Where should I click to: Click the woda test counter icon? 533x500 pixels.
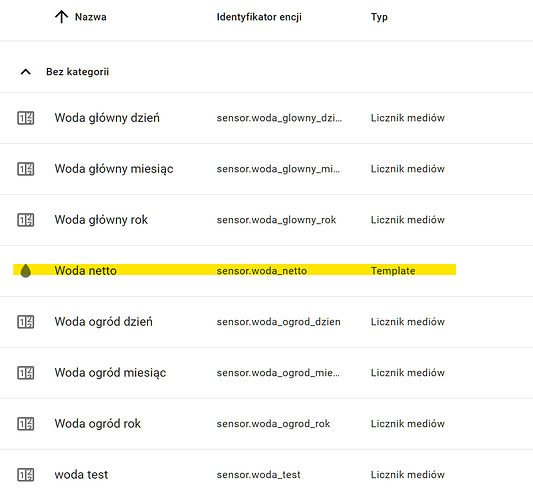pos(25,475)
